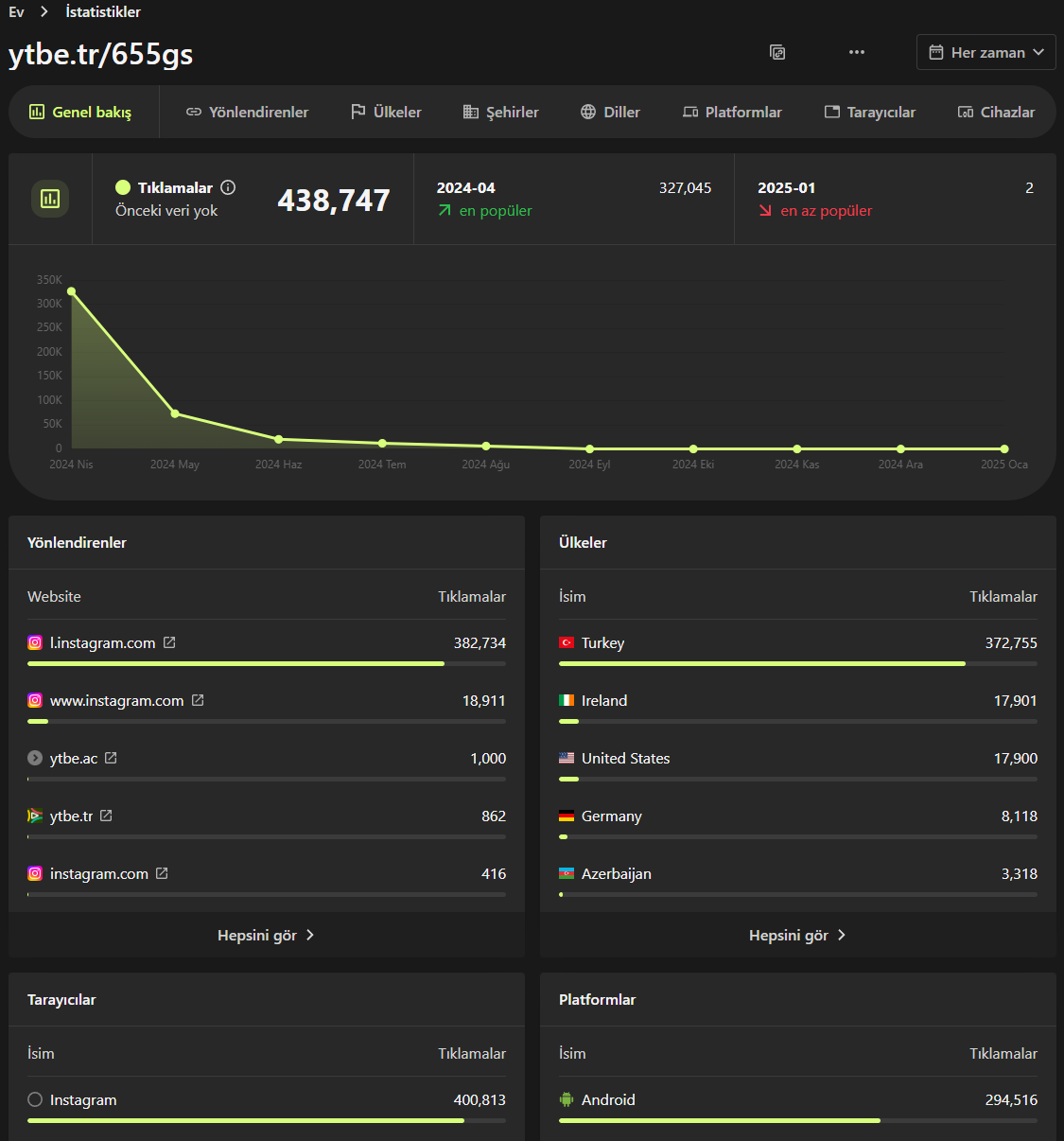The height and width of the screenshot is (1141, 1064).
Task: Switch to the Ülkeler tab
Action: coord(386,112)
